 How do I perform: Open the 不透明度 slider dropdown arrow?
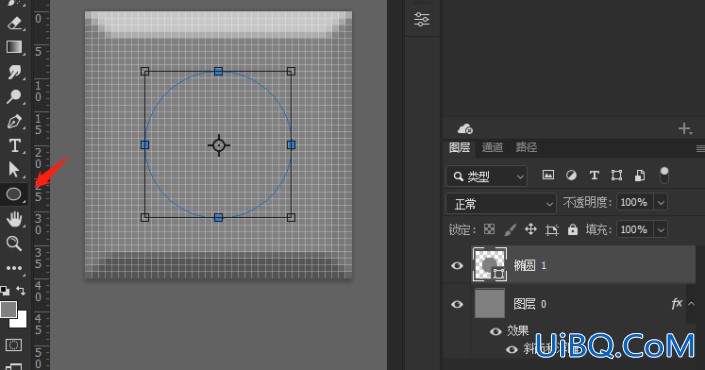click(660, 203)
